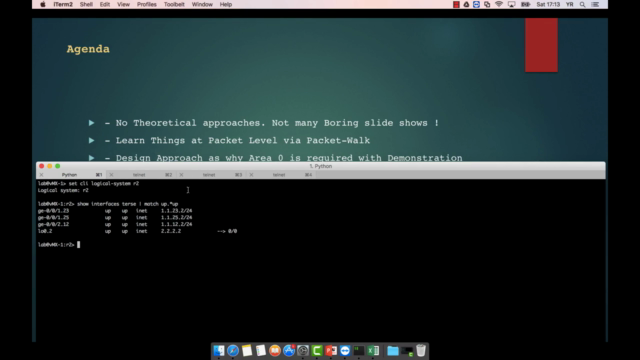Close the Python tab with its X
Screen dimensions: 640x360
click(x=41, y=175)
